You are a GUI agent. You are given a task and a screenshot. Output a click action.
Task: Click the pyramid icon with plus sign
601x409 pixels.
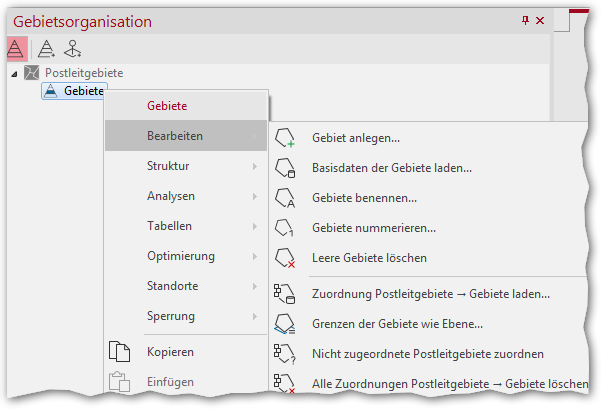point(47,49)
